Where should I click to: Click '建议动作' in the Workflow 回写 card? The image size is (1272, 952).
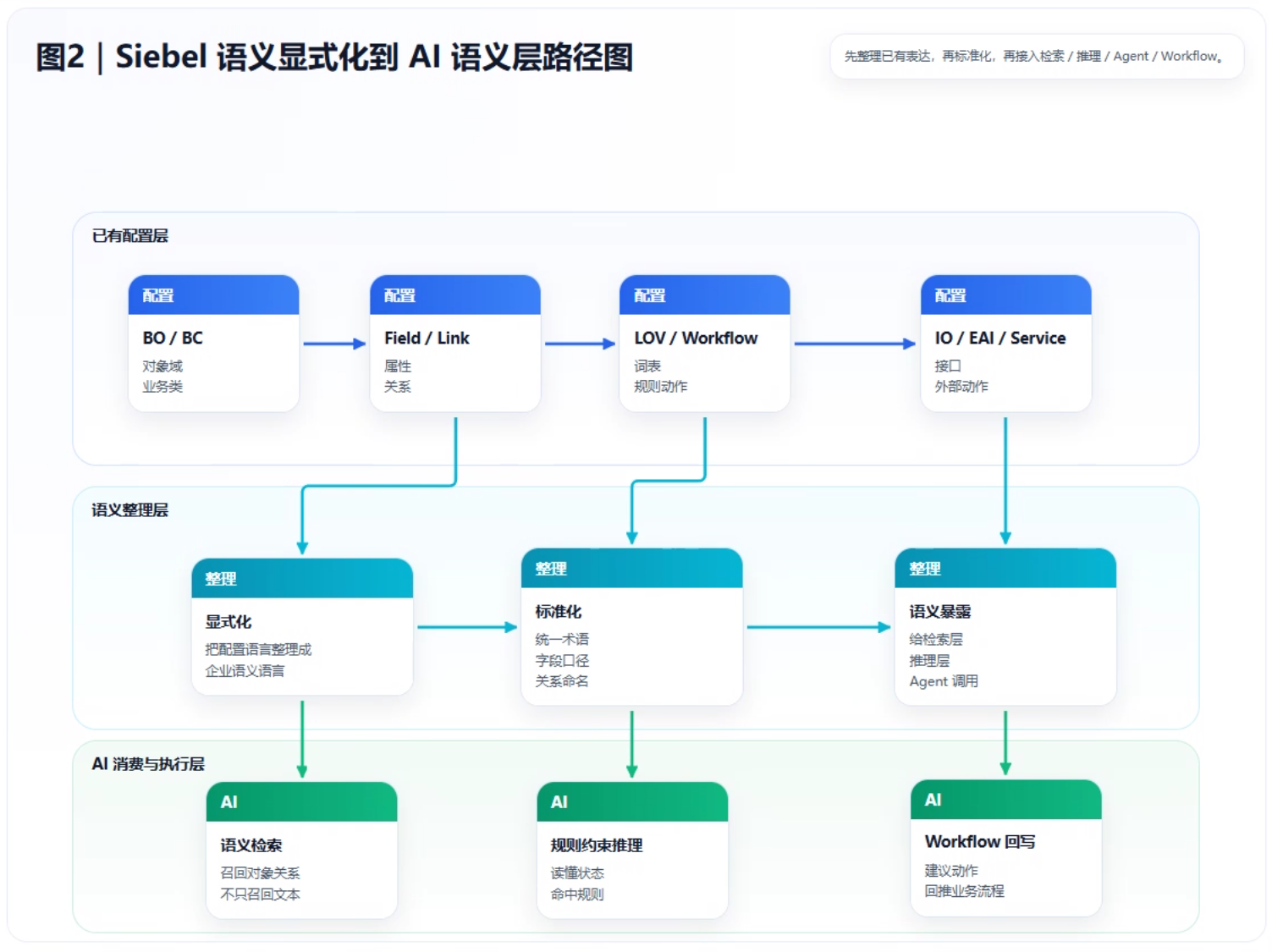point(951,870)
